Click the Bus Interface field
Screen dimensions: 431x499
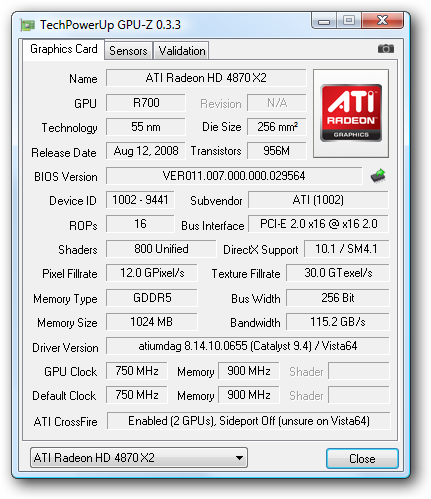click(x=318, y=224)
